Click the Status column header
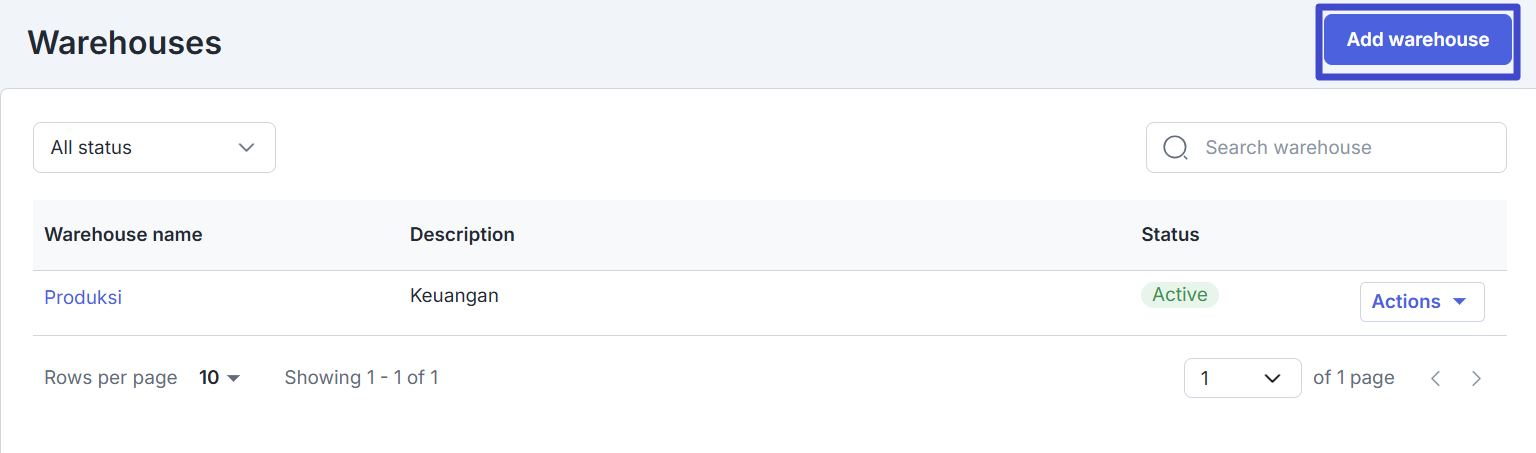Image resolution: width=1536 pixels, height=453 pixels. (x=1170, y=235)
